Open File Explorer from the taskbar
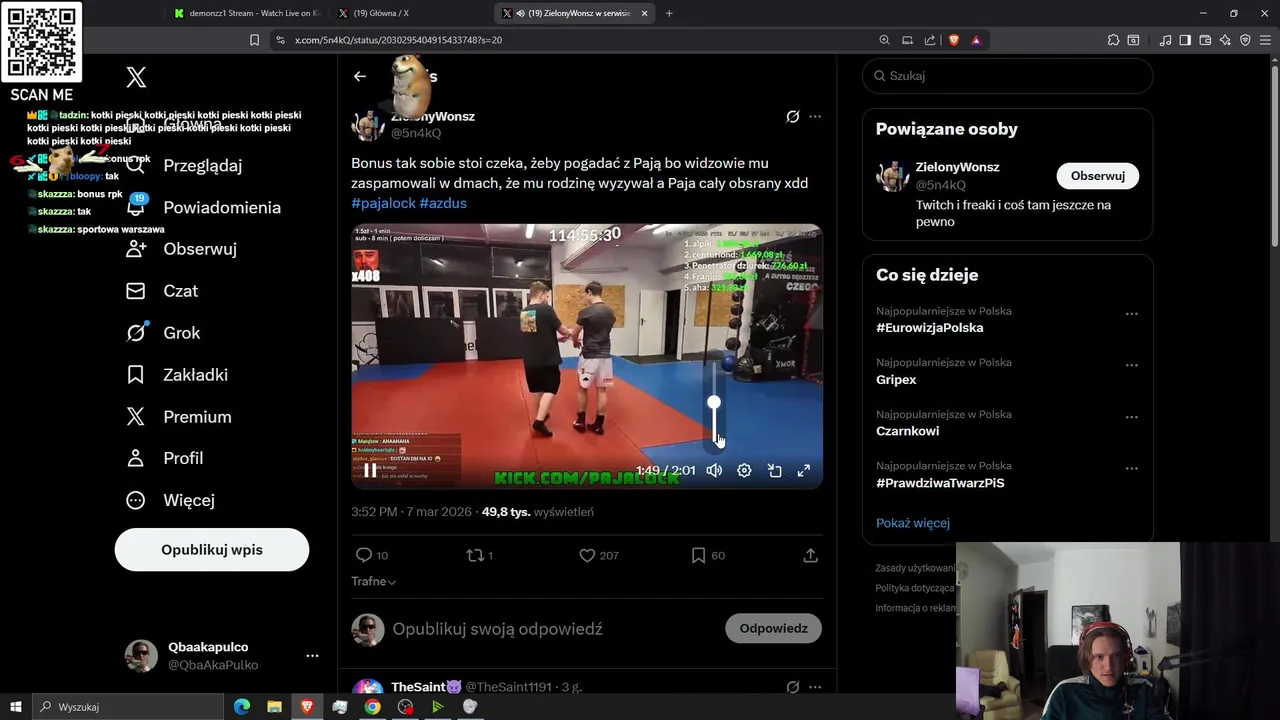 [274, 707]
